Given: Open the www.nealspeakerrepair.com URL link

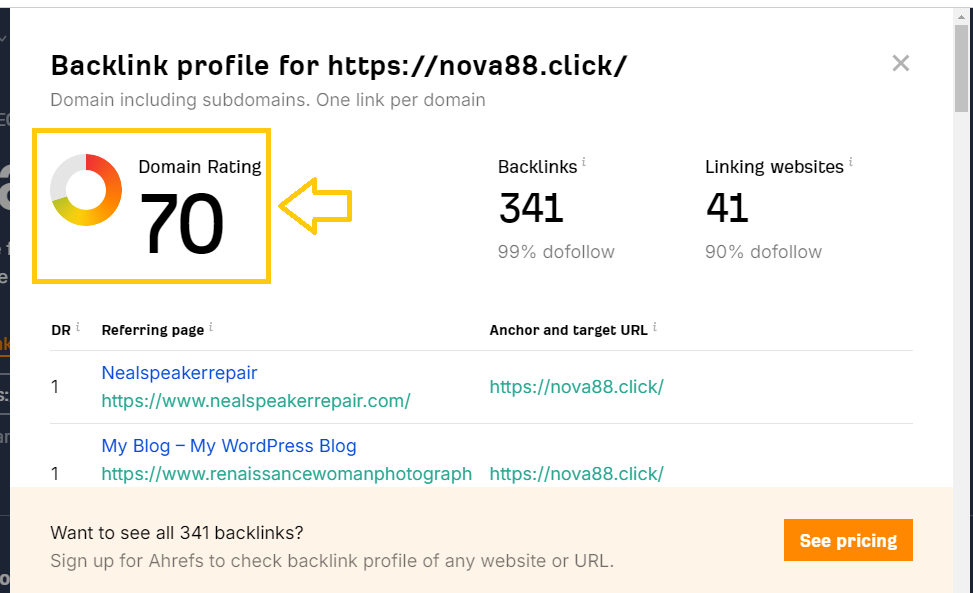Looking at the screenshot, I should coord(256,401).
